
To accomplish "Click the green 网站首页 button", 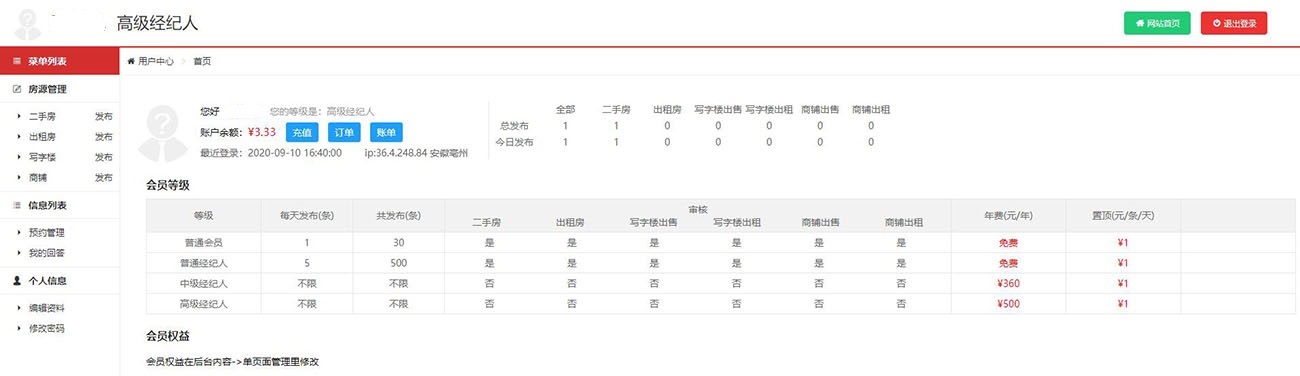I will coord(1157,23).
